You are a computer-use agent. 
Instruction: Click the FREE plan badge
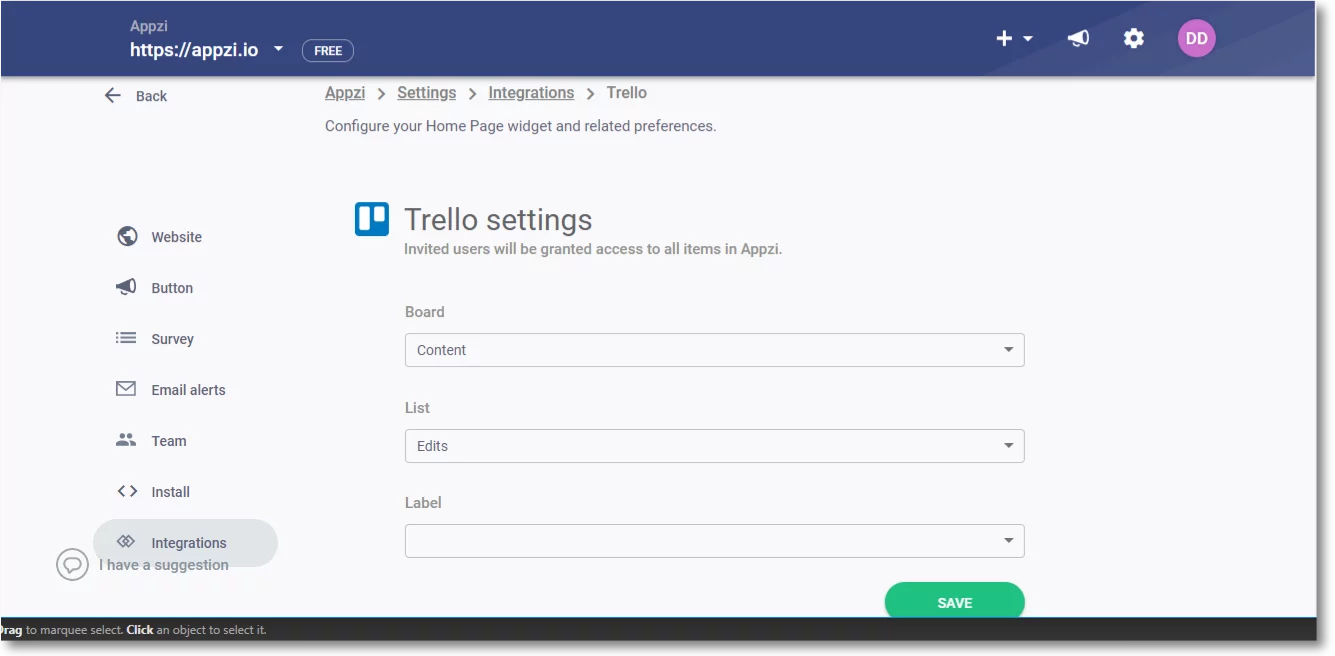click(328, 51)
